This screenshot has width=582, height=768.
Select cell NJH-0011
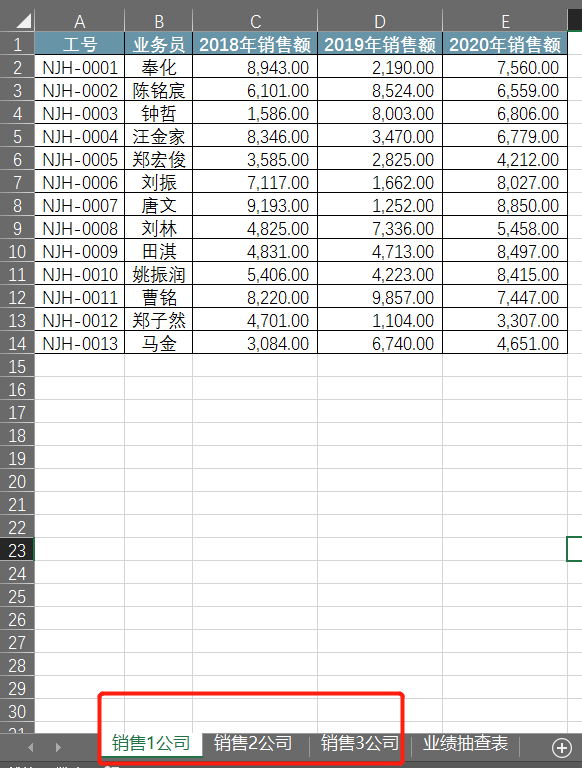click(x=79, y=298)
